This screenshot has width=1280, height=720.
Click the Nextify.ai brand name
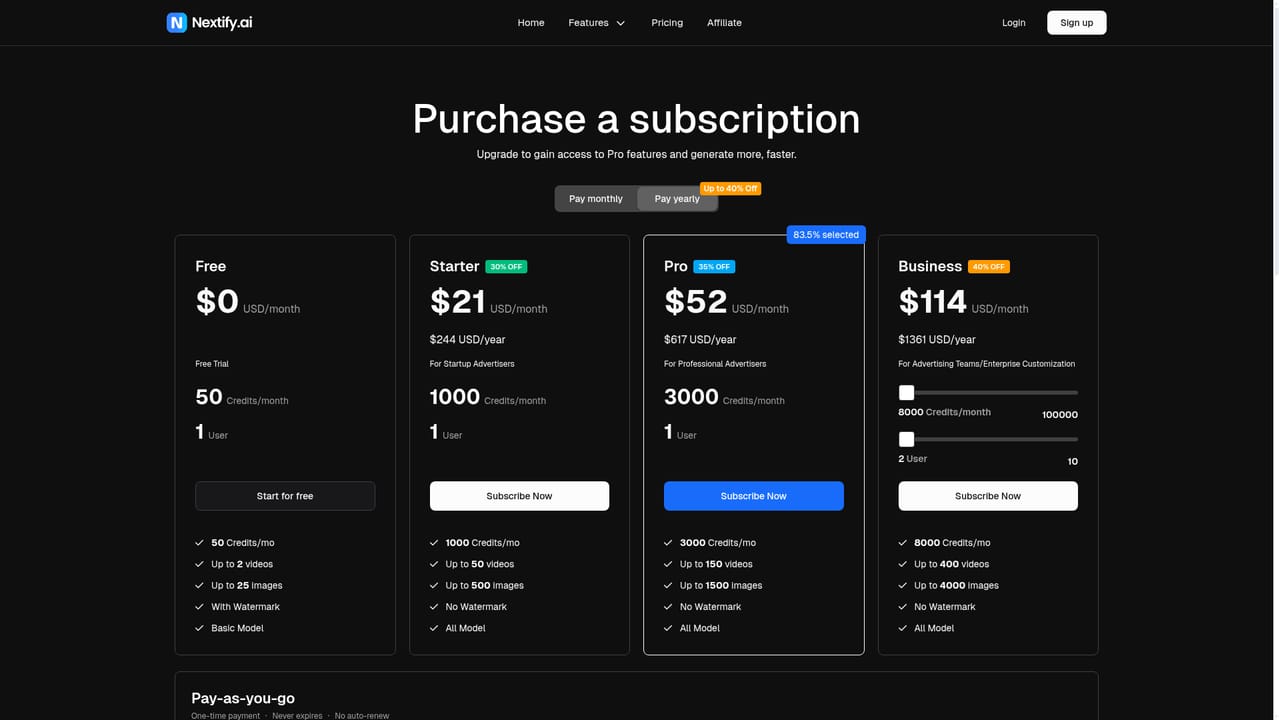pos(222,22)
